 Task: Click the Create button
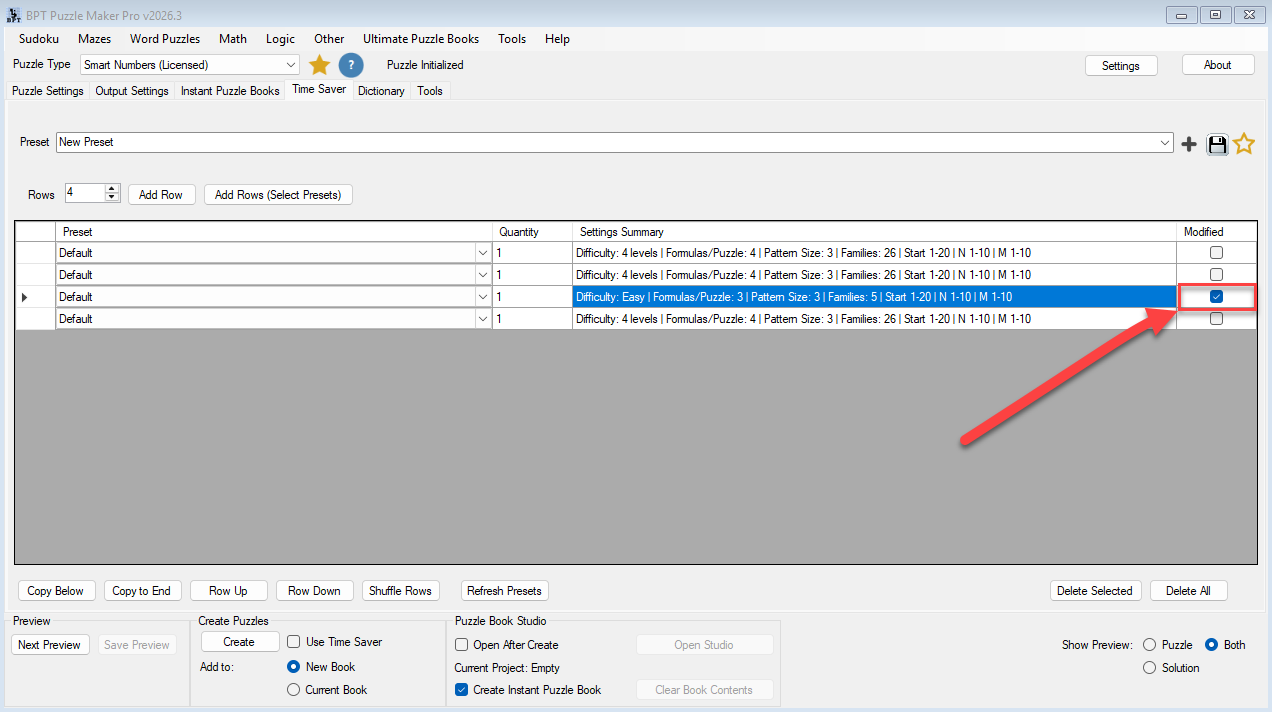coord(239,642)
